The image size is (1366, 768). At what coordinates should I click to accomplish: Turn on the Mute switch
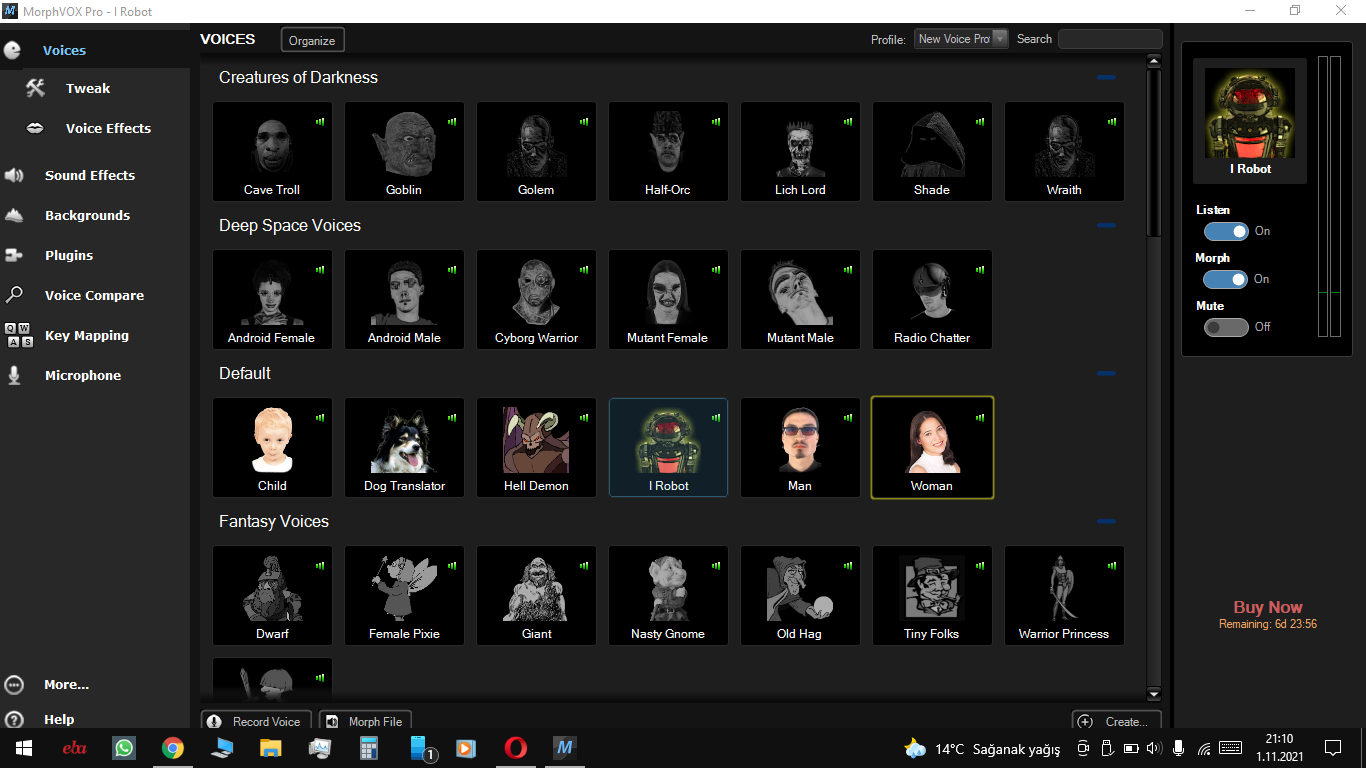coord(1226,327)
